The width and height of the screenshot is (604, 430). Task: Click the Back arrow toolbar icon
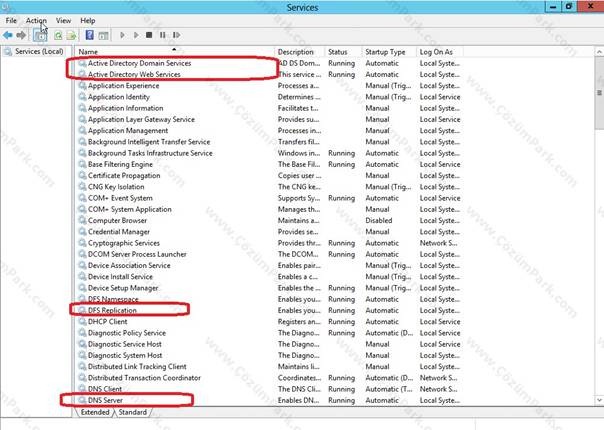tap(7, 35)
